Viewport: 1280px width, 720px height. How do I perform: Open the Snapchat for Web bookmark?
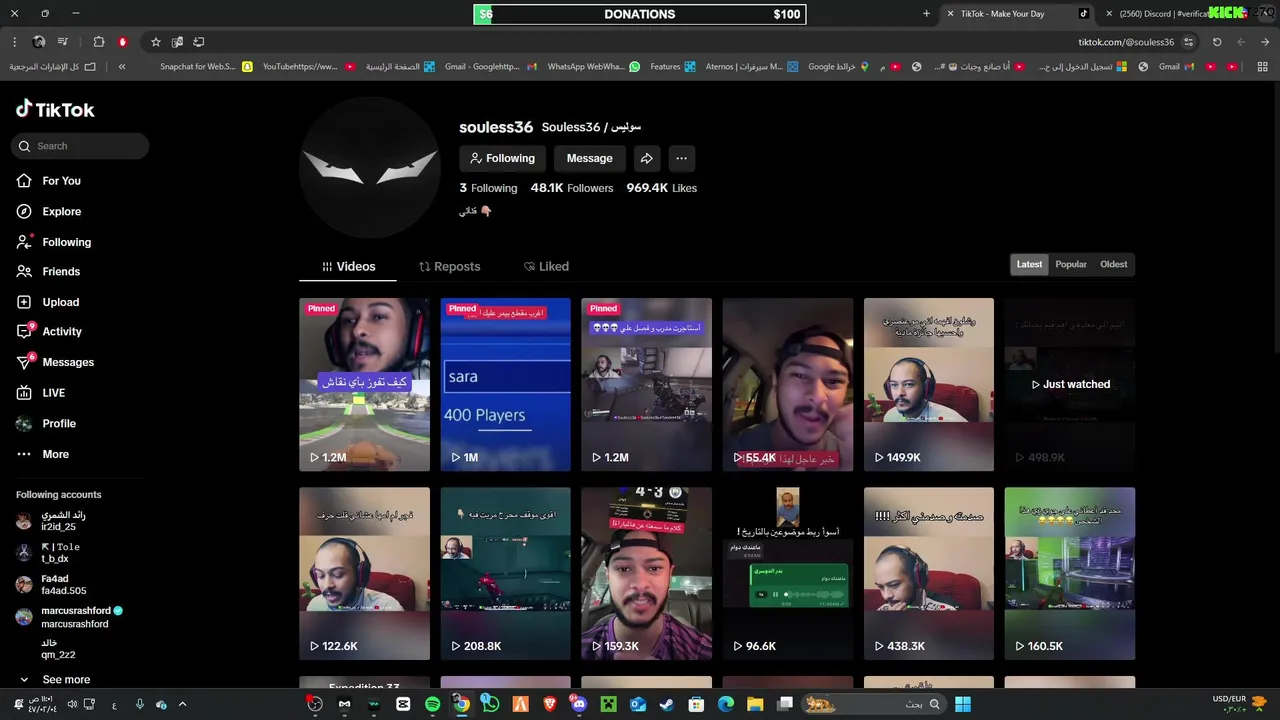click(206, 67)
